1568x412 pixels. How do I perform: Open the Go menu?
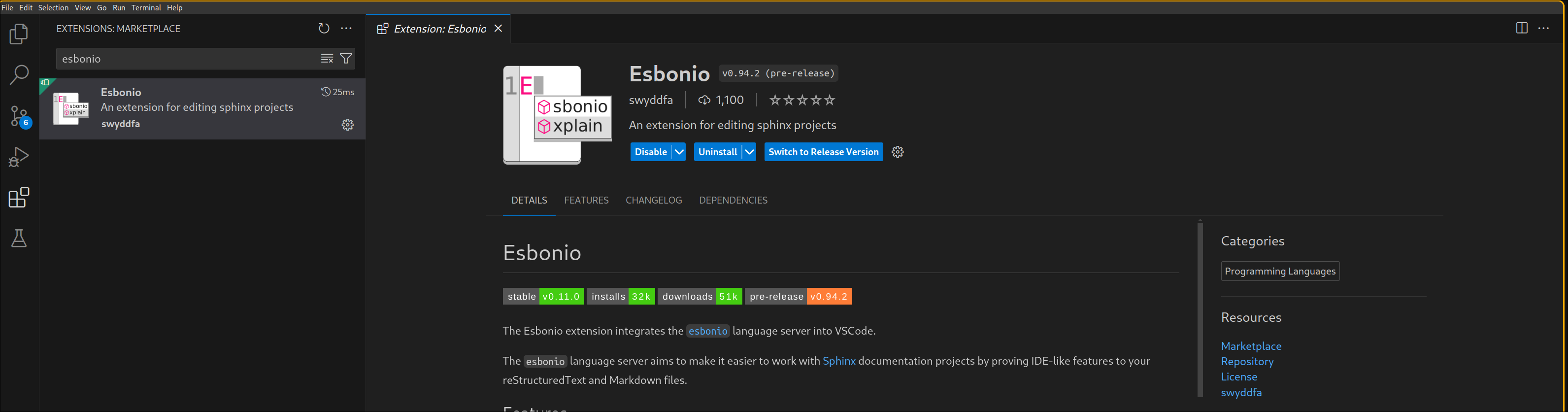pyautogui.click(x=101, y=7)
